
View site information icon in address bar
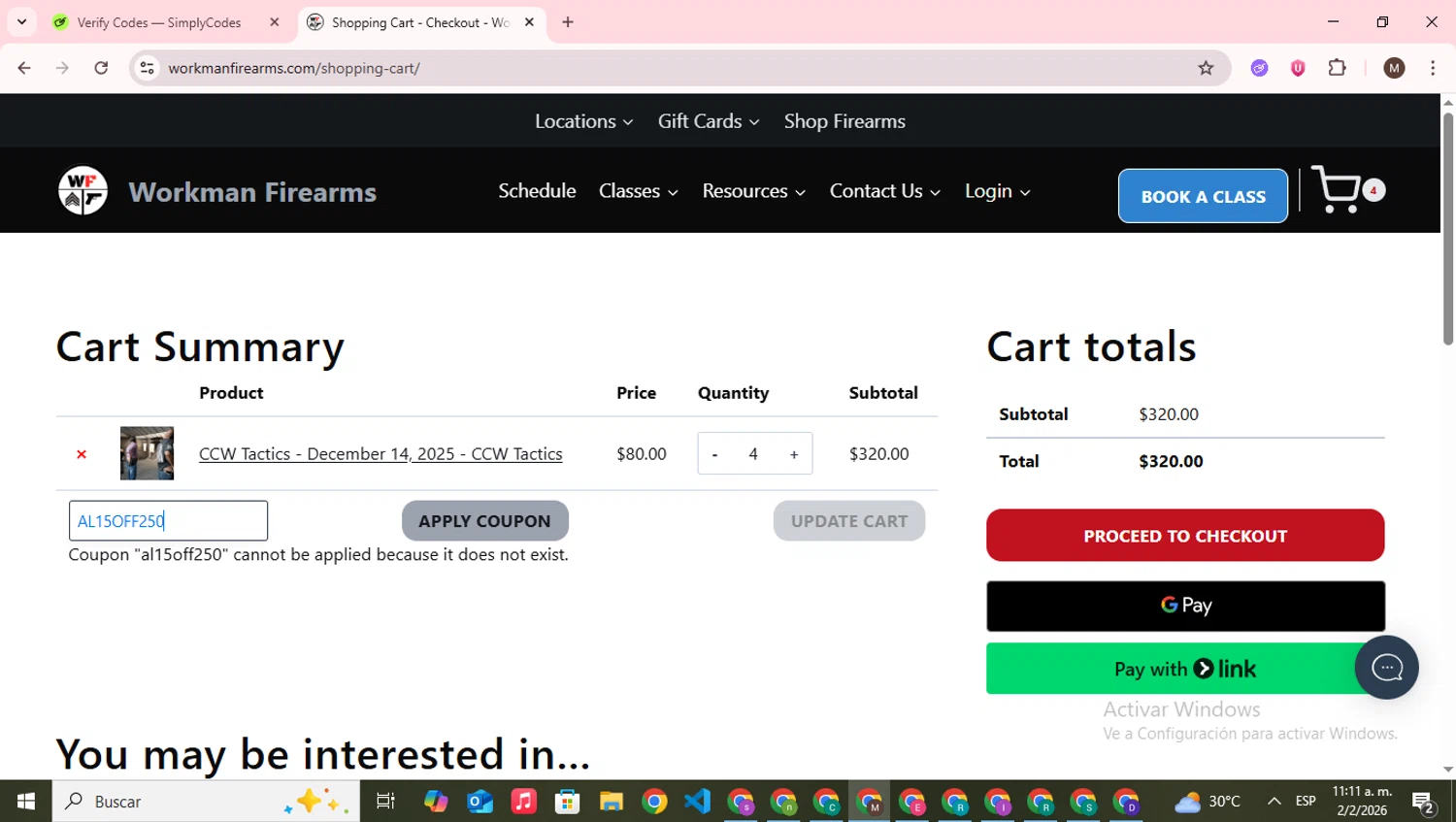coord(147,68)
